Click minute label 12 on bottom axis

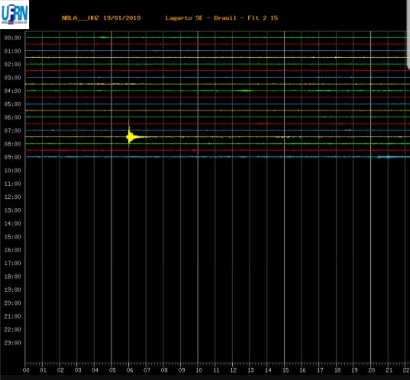tap(233, 370)
